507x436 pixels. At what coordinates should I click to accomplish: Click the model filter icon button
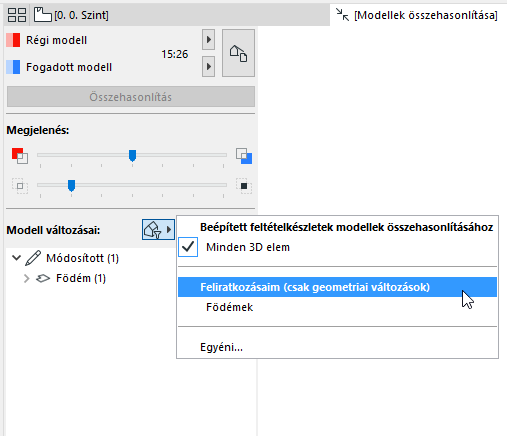click(x=158, y=230)
